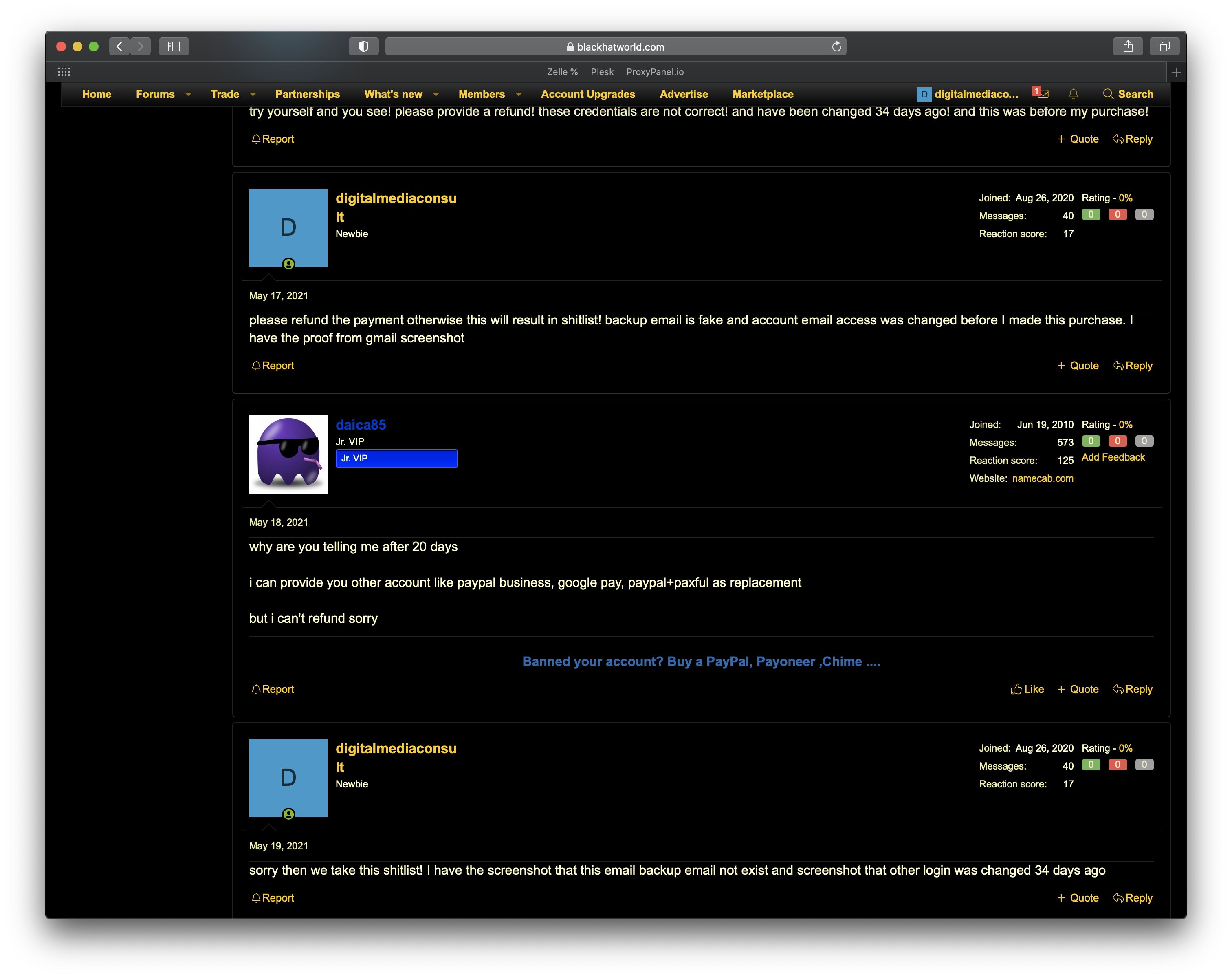Visit the namecab.com website link

pyautogui.click(x=1043, y=478)
